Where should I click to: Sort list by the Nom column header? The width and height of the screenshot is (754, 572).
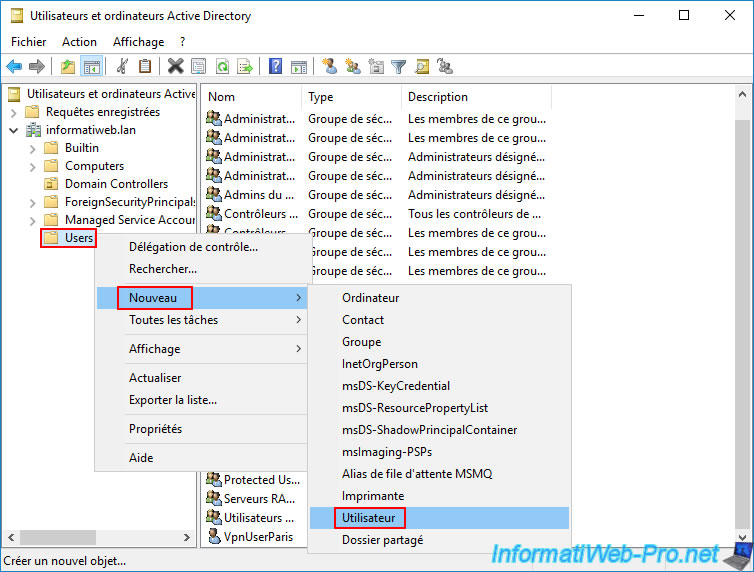point(221,97)
